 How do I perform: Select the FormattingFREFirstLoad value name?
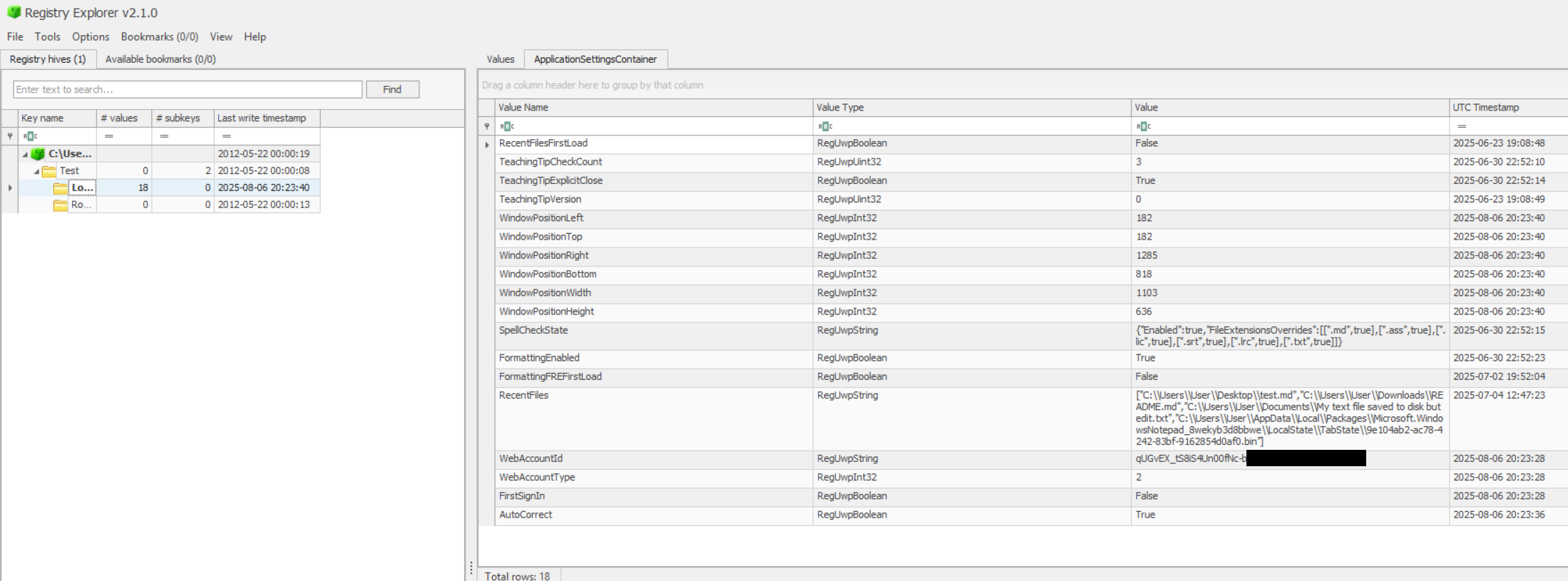550,376
